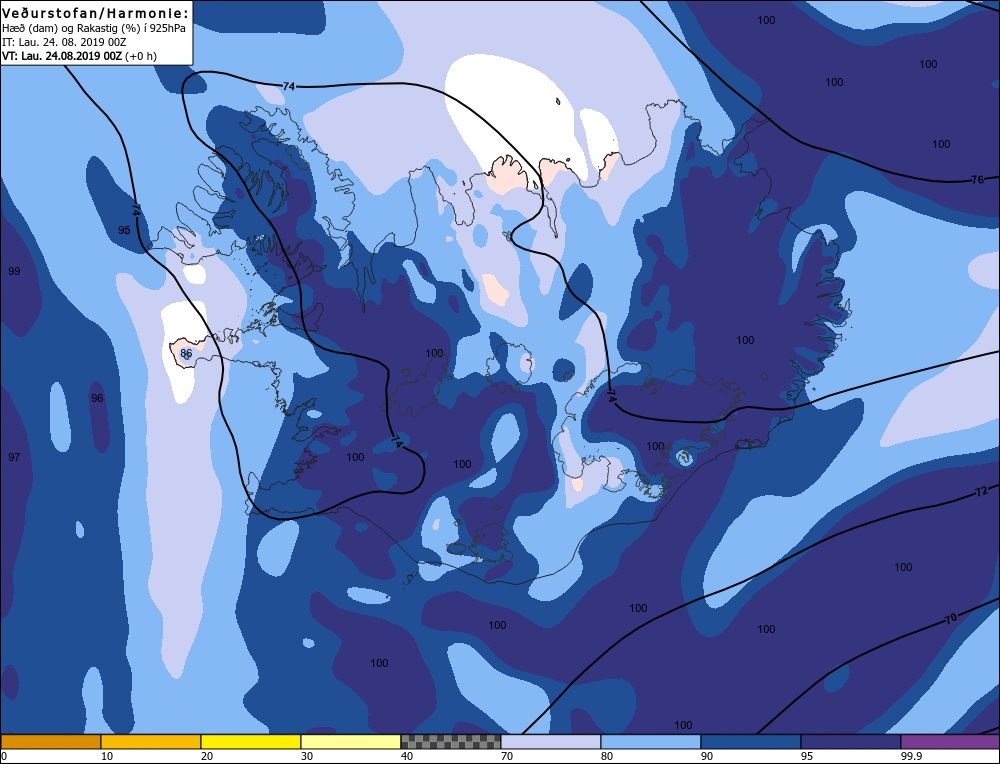Screen dimensions: 1000x764
Task: Click the dark navy 95–99.9 legend swatch
Action: pyautogui.click(x=851, y=742)
